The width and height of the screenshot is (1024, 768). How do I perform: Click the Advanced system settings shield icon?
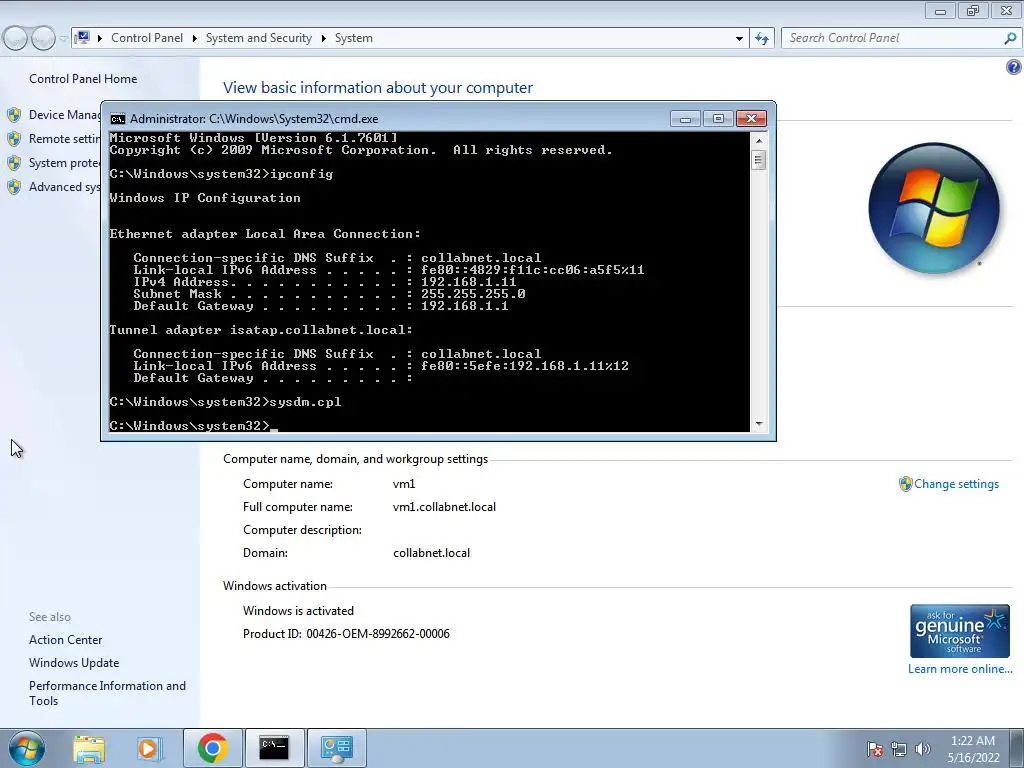pos(14,187)
